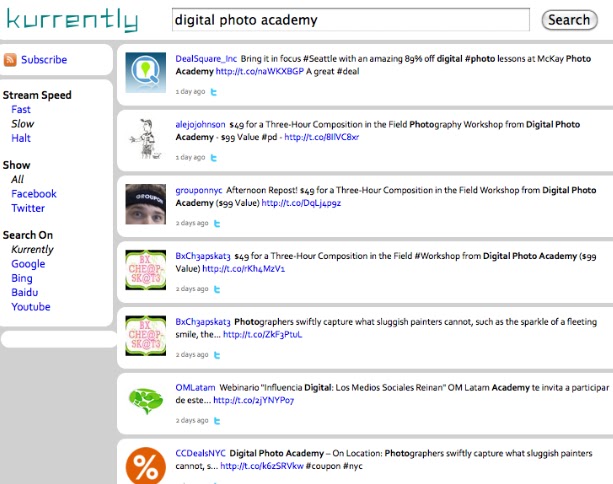
Task: Click the Twitter icon on the alejojohnson post
Action: 213,158
